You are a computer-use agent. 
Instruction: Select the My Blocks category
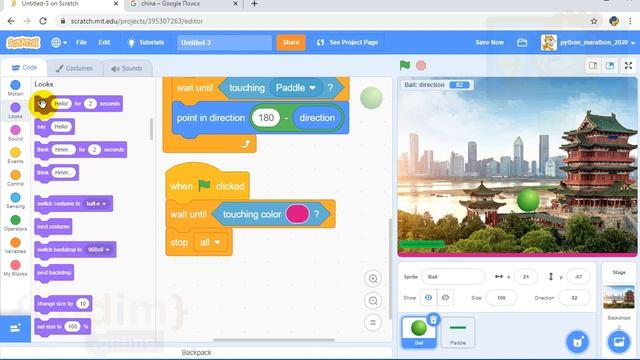(x=16, y=268)
